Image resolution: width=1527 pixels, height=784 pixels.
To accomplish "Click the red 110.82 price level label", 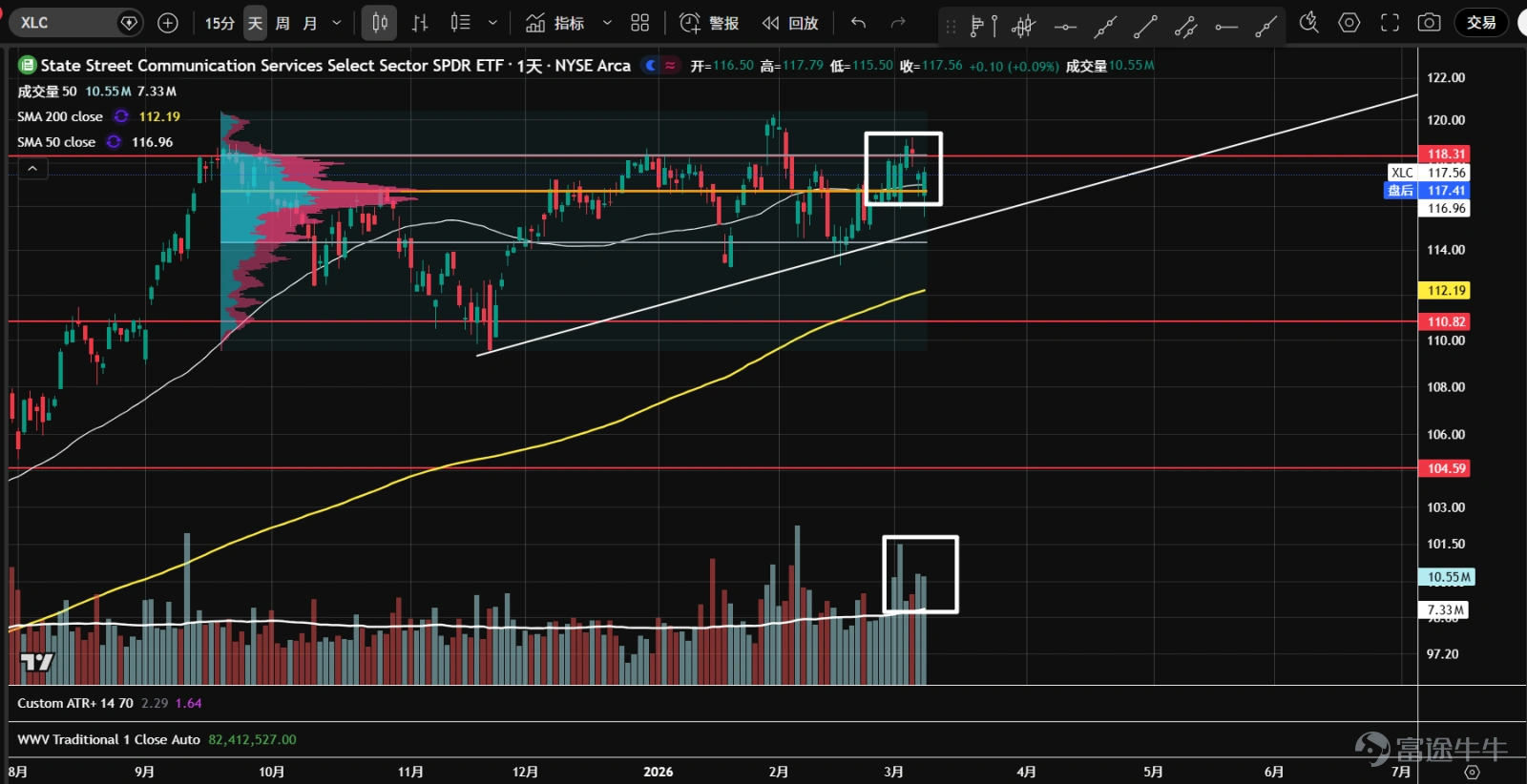I will point(1446,321).
